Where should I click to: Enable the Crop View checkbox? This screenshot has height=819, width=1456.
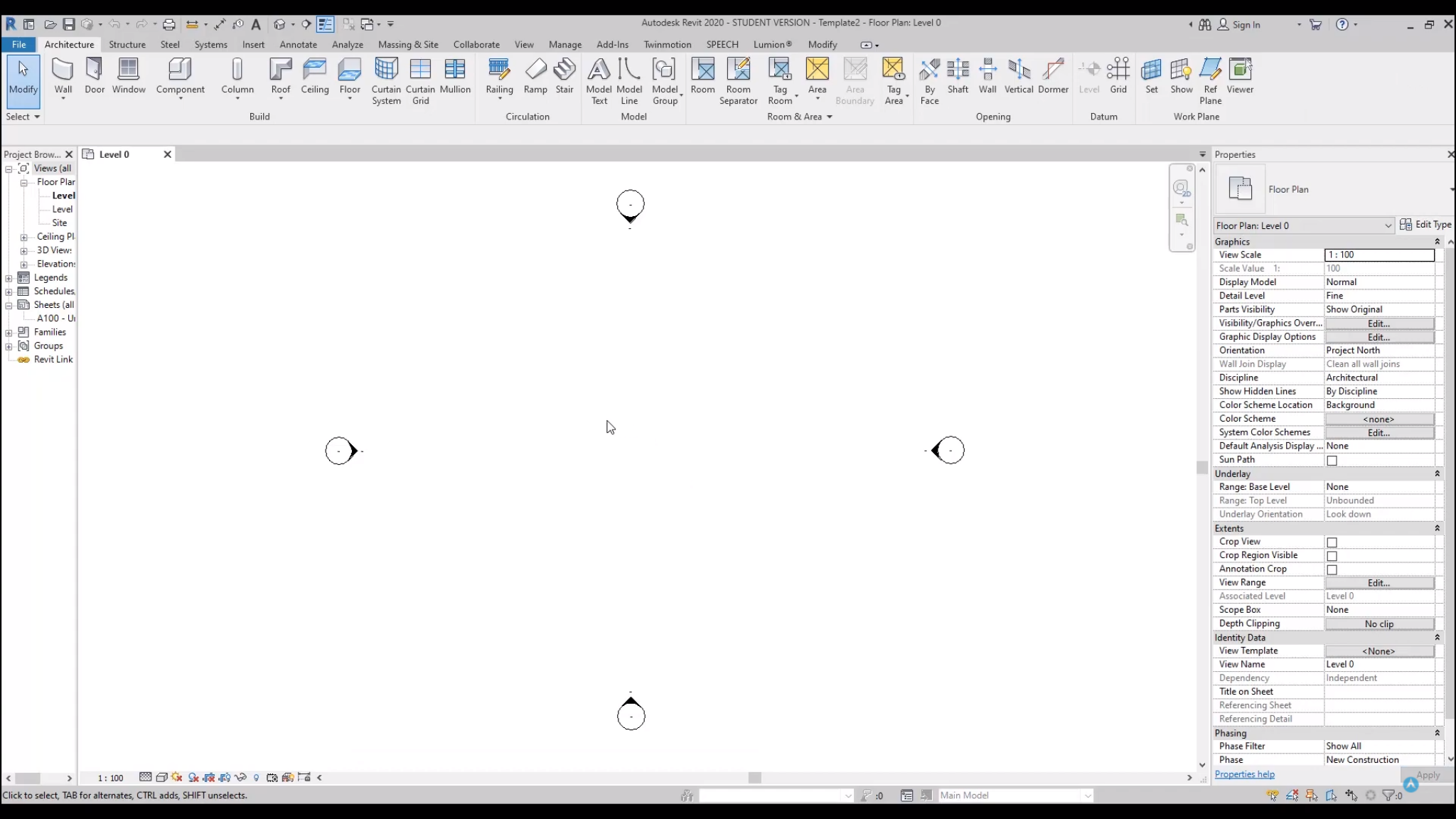[x=1332, y=542]
